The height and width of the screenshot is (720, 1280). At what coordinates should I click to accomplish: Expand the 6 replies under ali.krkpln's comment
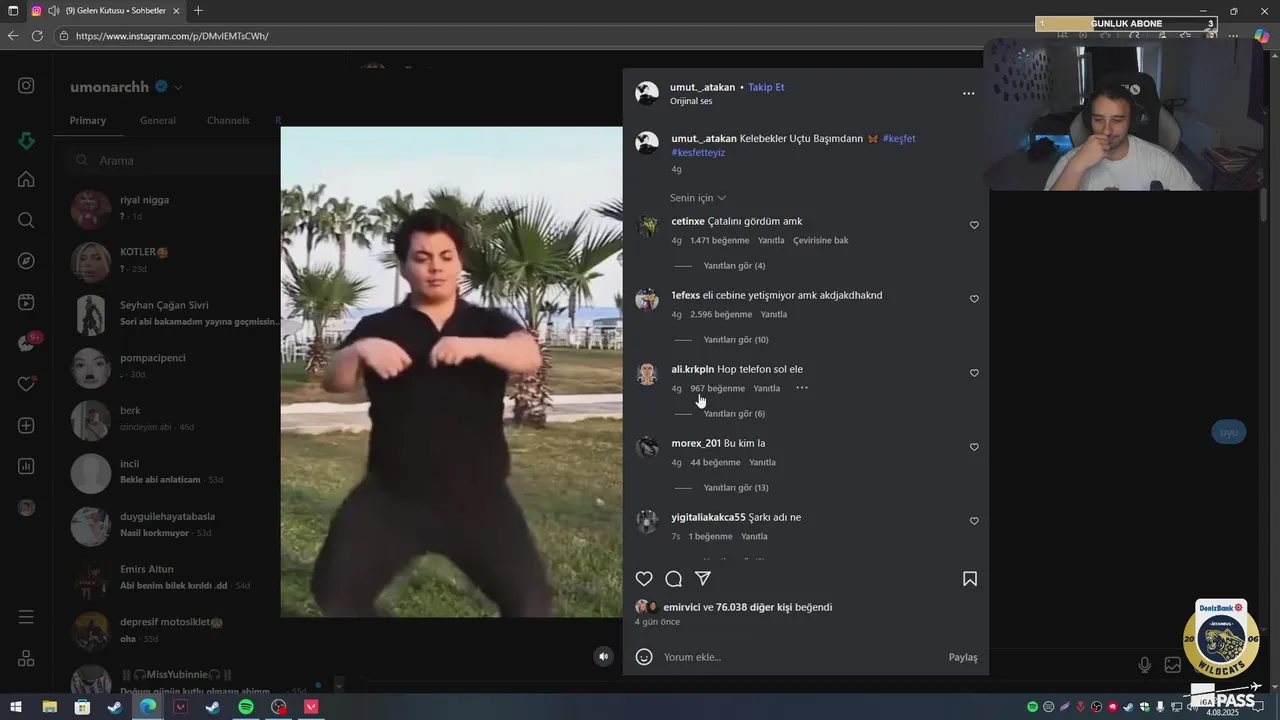point(734,414)
